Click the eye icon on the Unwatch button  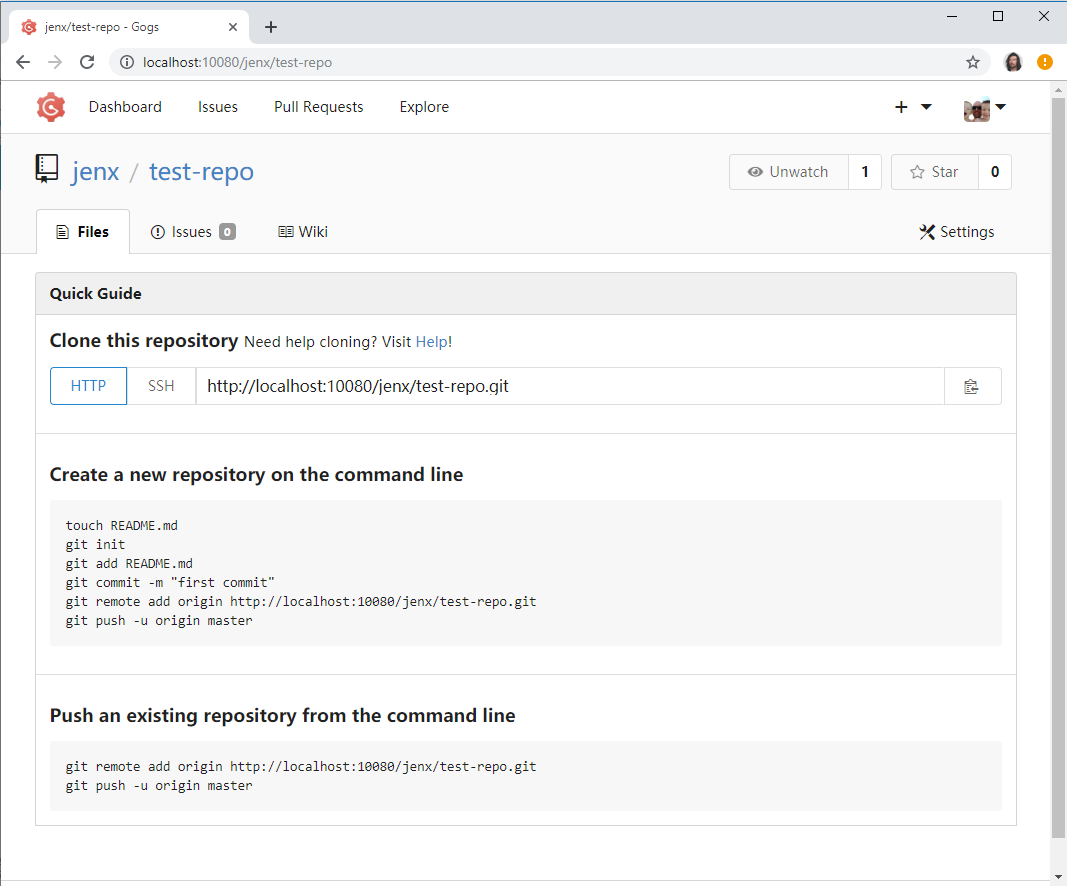click(756, 171)
